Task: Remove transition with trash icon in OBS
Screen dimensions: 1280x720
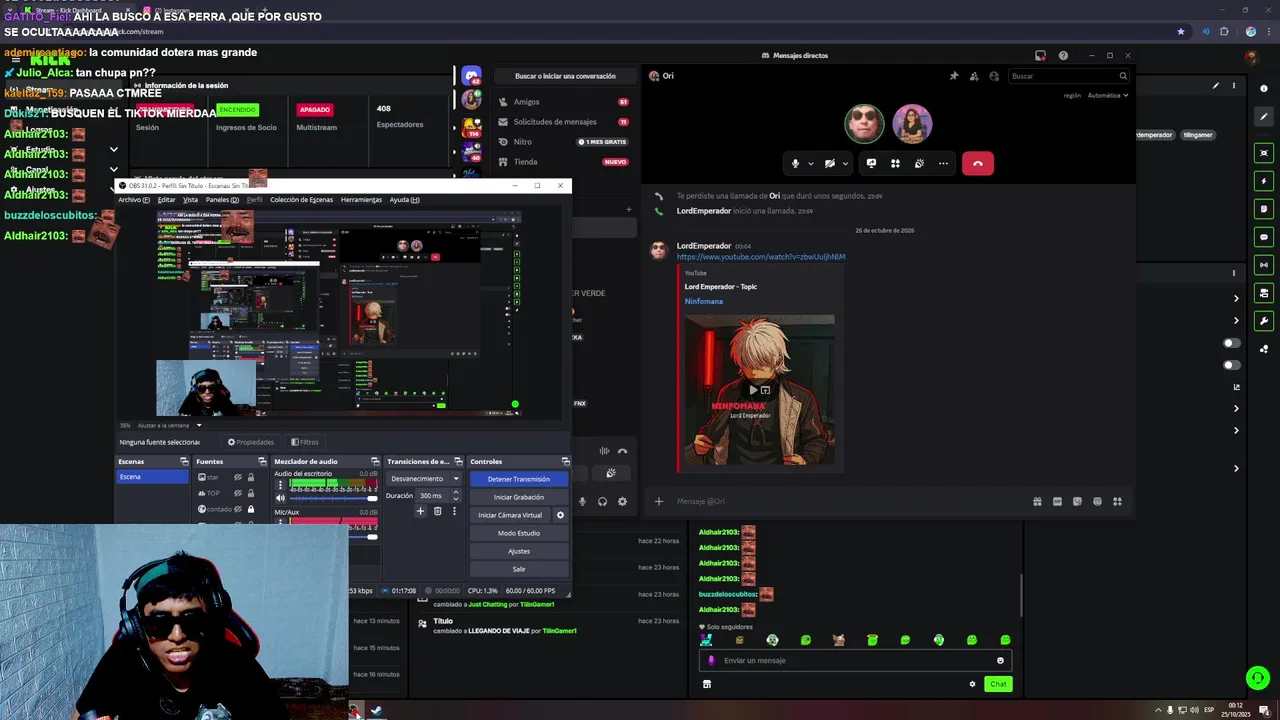Action: tap(437, 511)
